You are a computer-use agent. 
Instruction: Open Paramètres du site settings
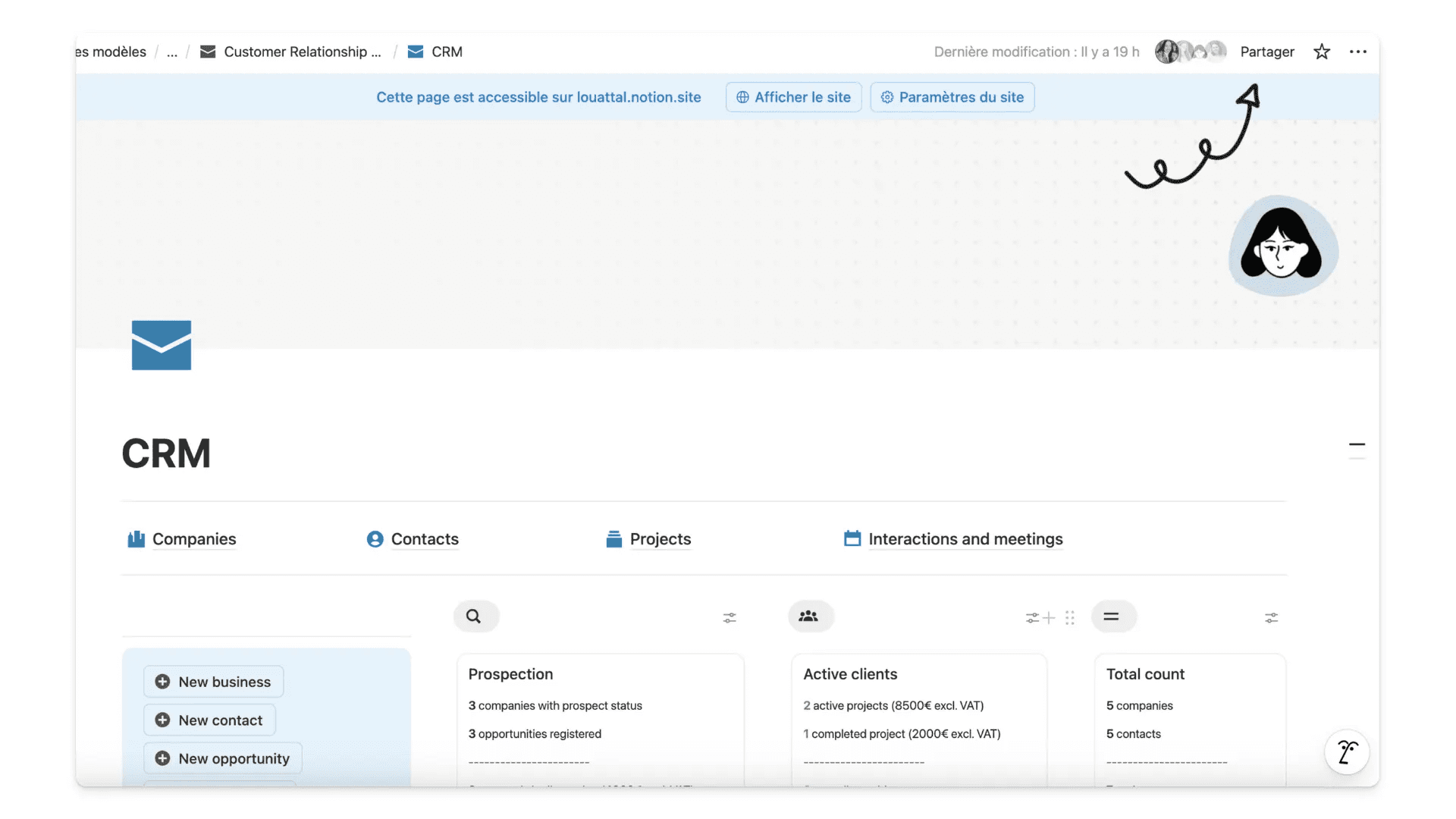tap(952, 97)
